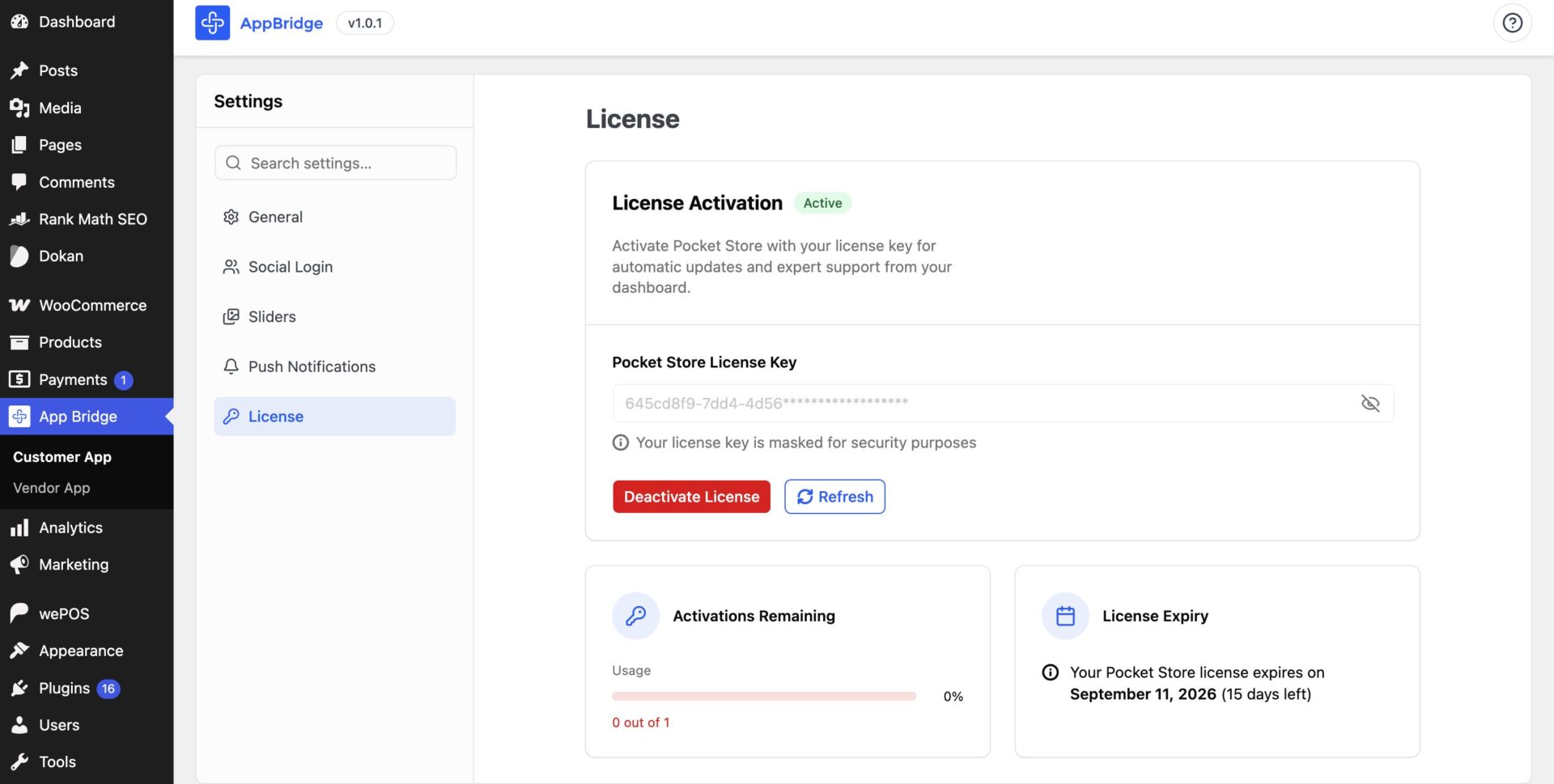Toggle license key visibility eye icon
1554x784 pixels.
click(x=1370, y=403)
